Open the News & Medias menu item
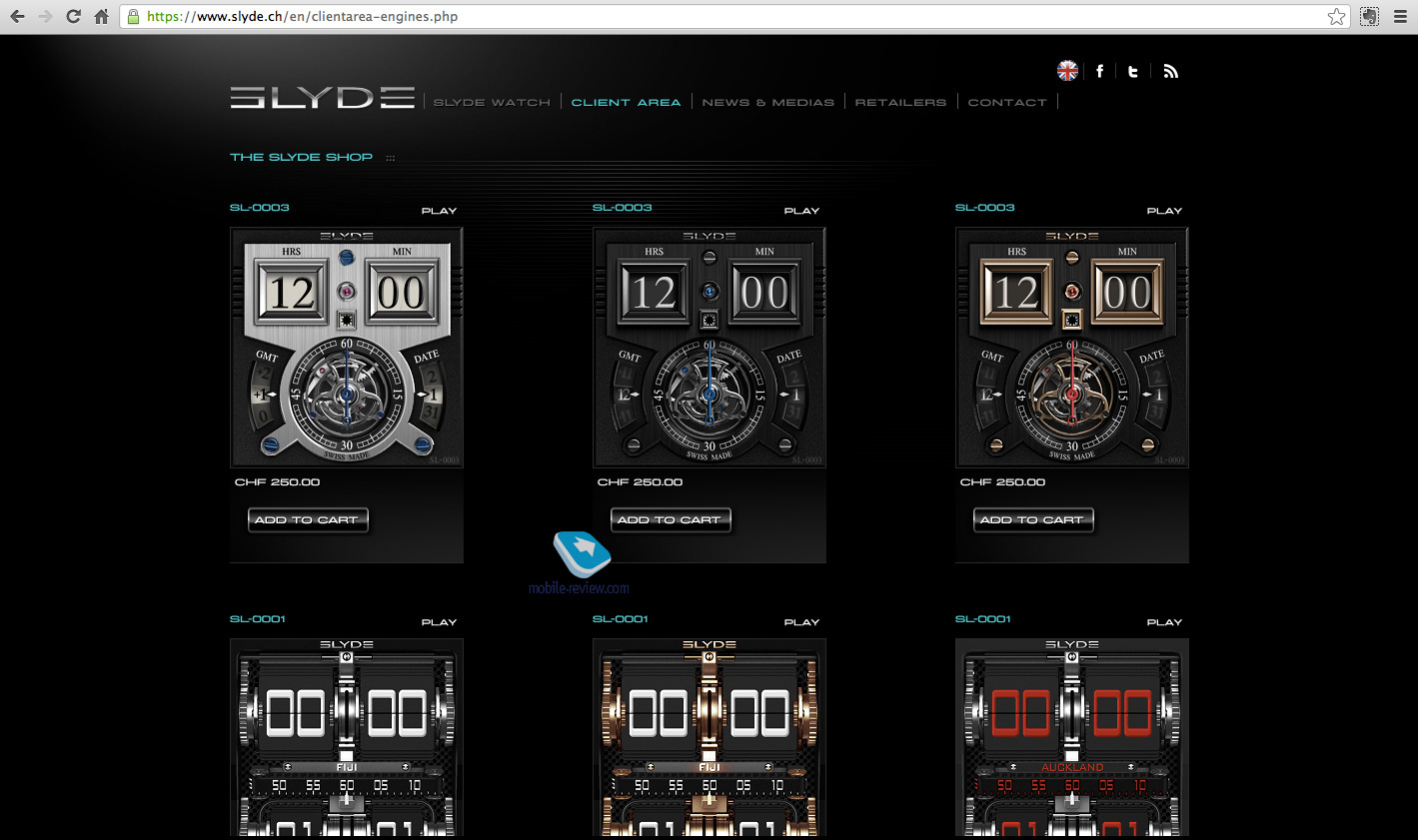Viewport: 1418px width, 840px height. click(767, 102)
